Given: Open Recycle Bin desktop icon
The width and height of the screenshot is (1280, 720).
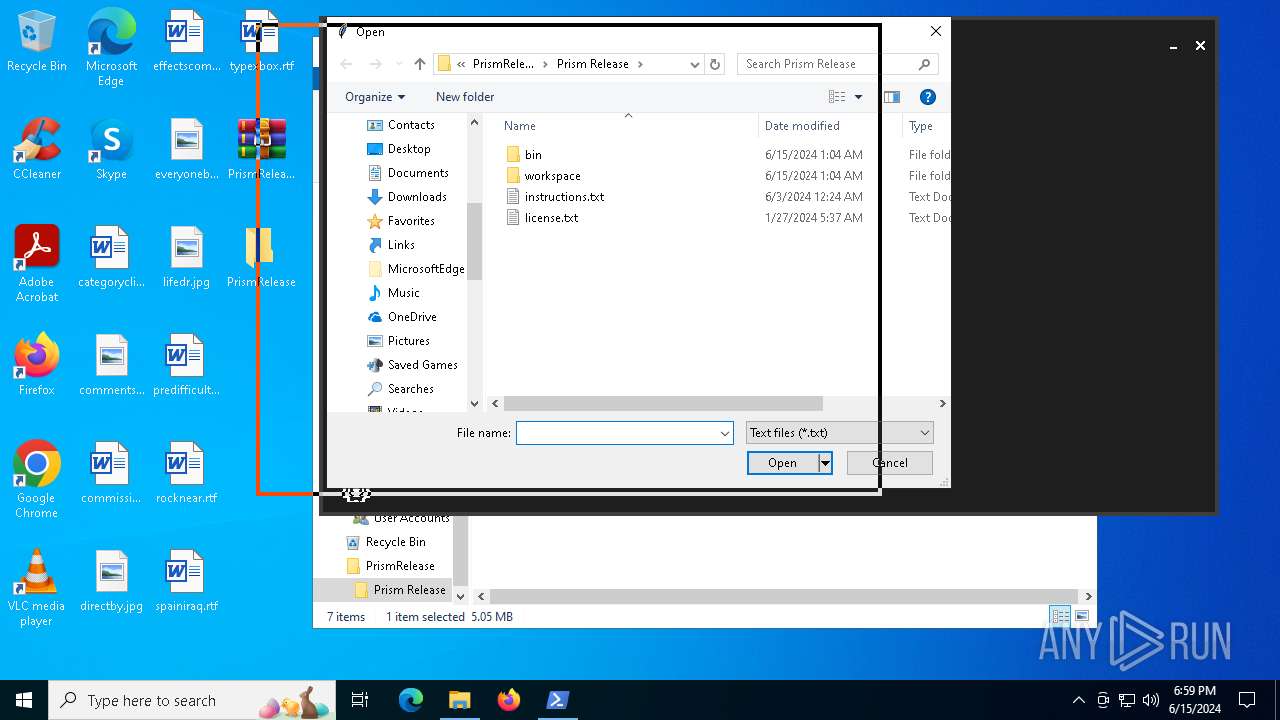Looking at the screenshot, I should point(37,42).
